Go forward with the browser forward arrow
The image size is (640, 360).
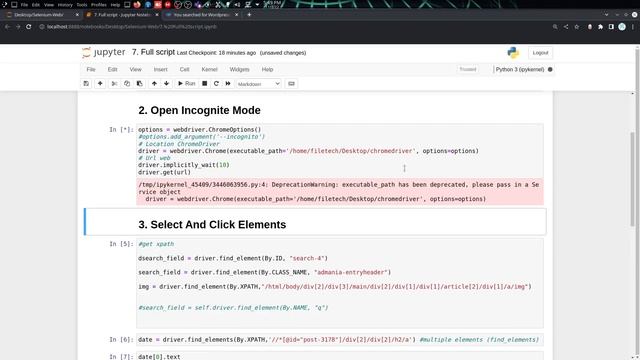pos(18,27)
